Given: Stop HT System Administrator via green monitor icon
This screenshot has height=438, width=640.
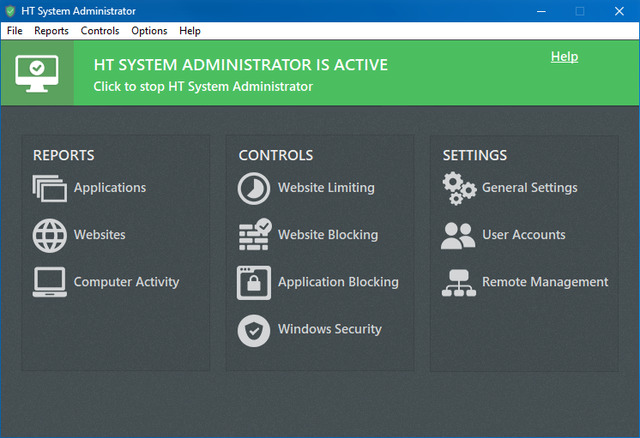Looking at the screenshot, I should [x=37, y=71].
